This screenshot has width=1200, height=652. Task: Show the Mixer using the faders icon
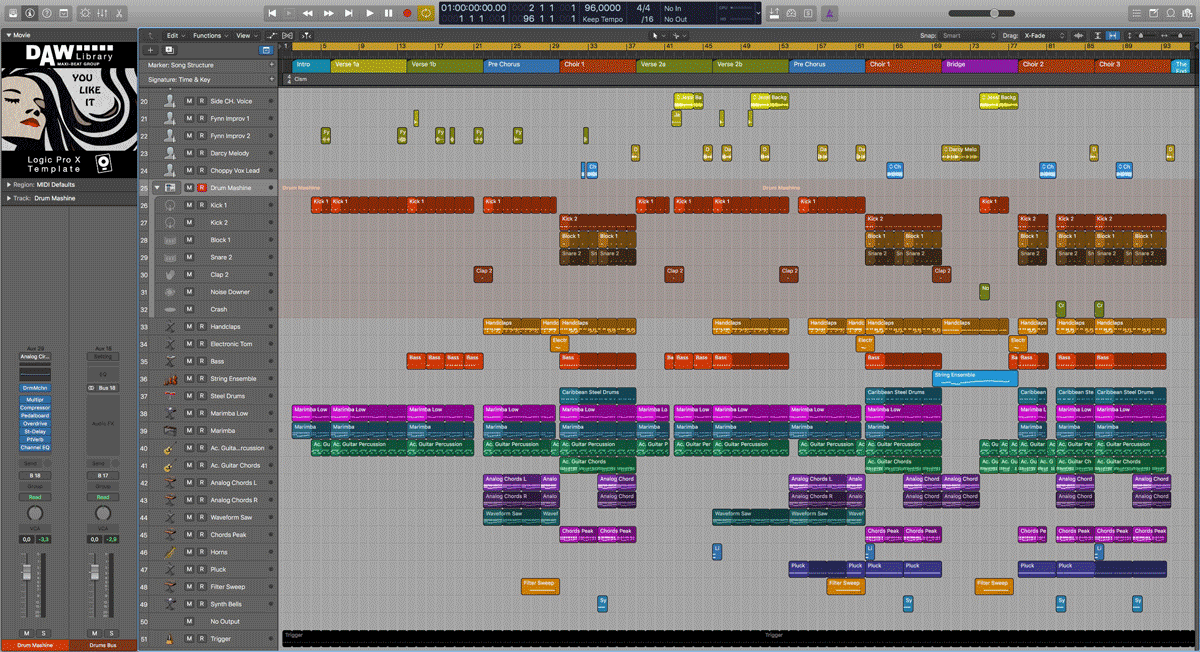102,13
